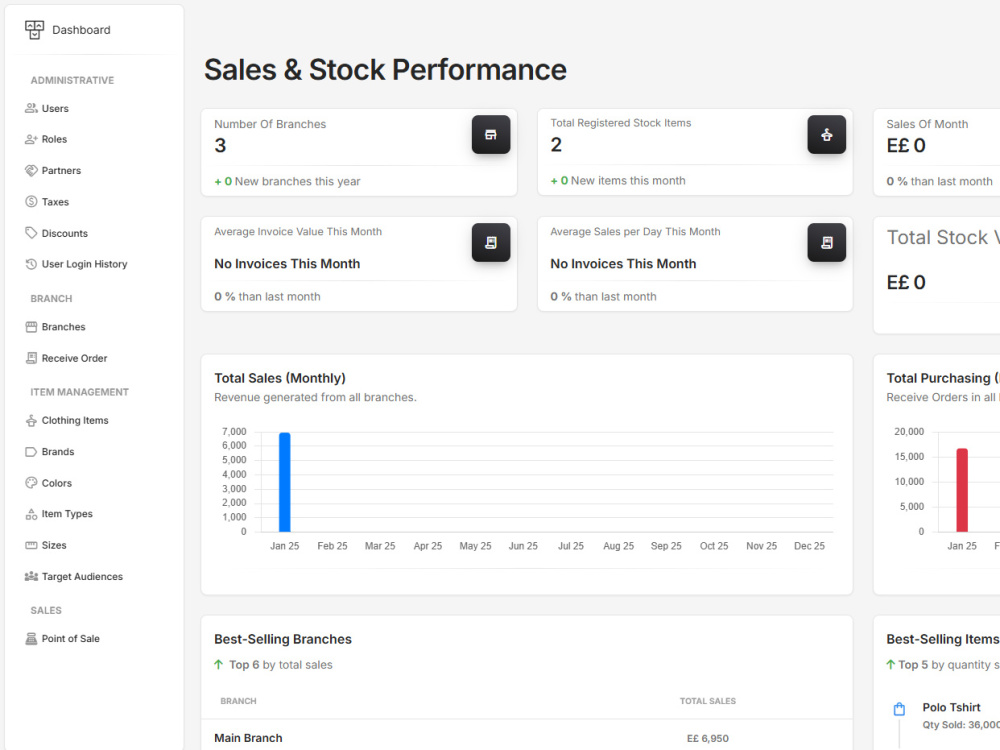Open Discounts in the sidebar
1000x750 pixels.
56,233
